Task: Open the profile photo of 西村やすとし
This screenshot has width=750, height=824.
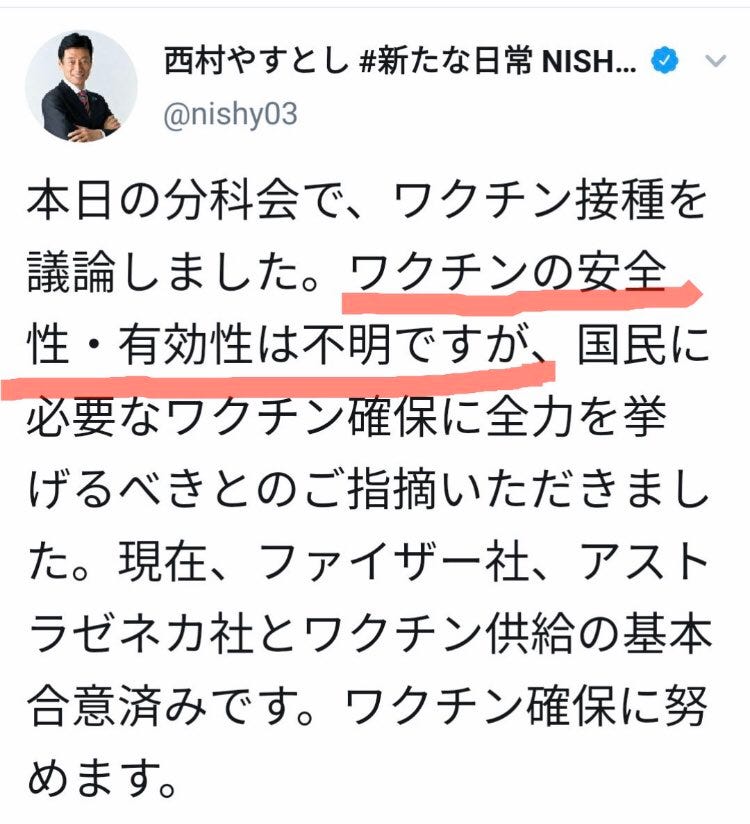Action: (x=81, y=86)
